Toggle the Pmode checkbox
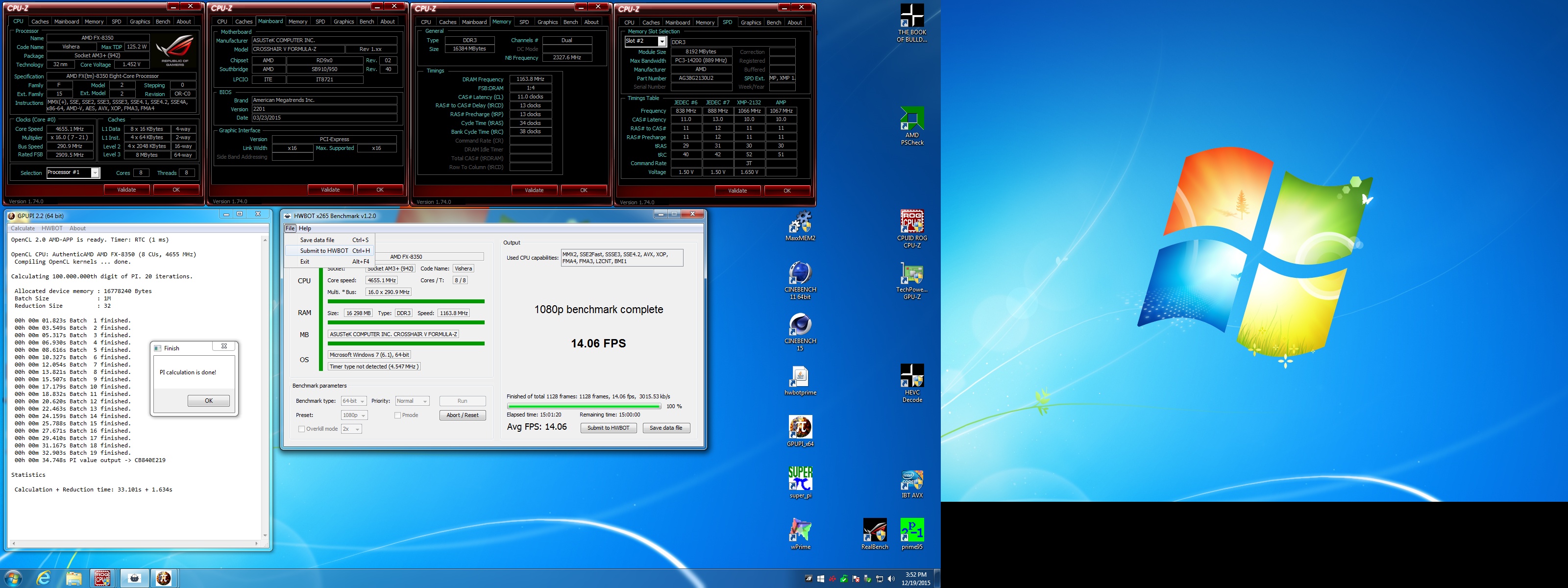Image resolution: width=1568 pixels, height=588 pixels. coord(397,415)
